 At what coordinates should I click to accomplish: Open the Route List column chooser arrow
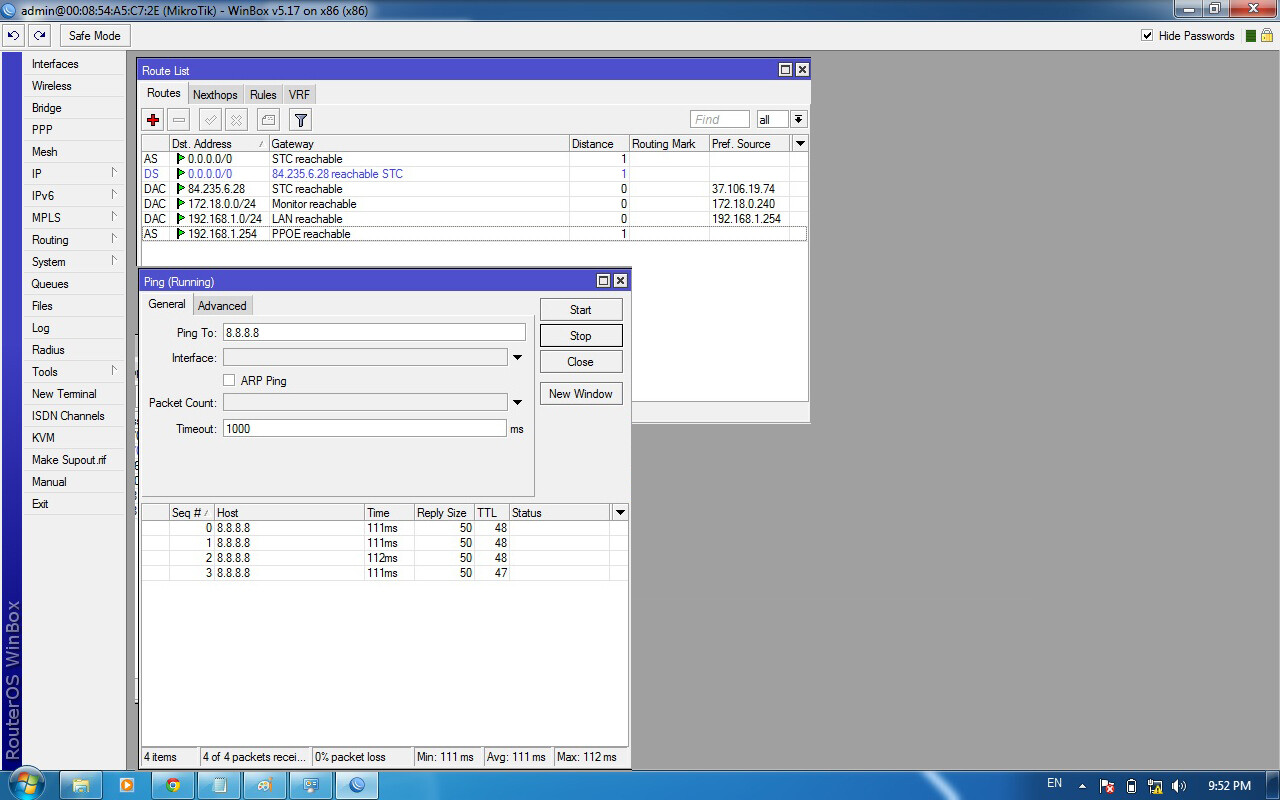click(x=800, y=144)
